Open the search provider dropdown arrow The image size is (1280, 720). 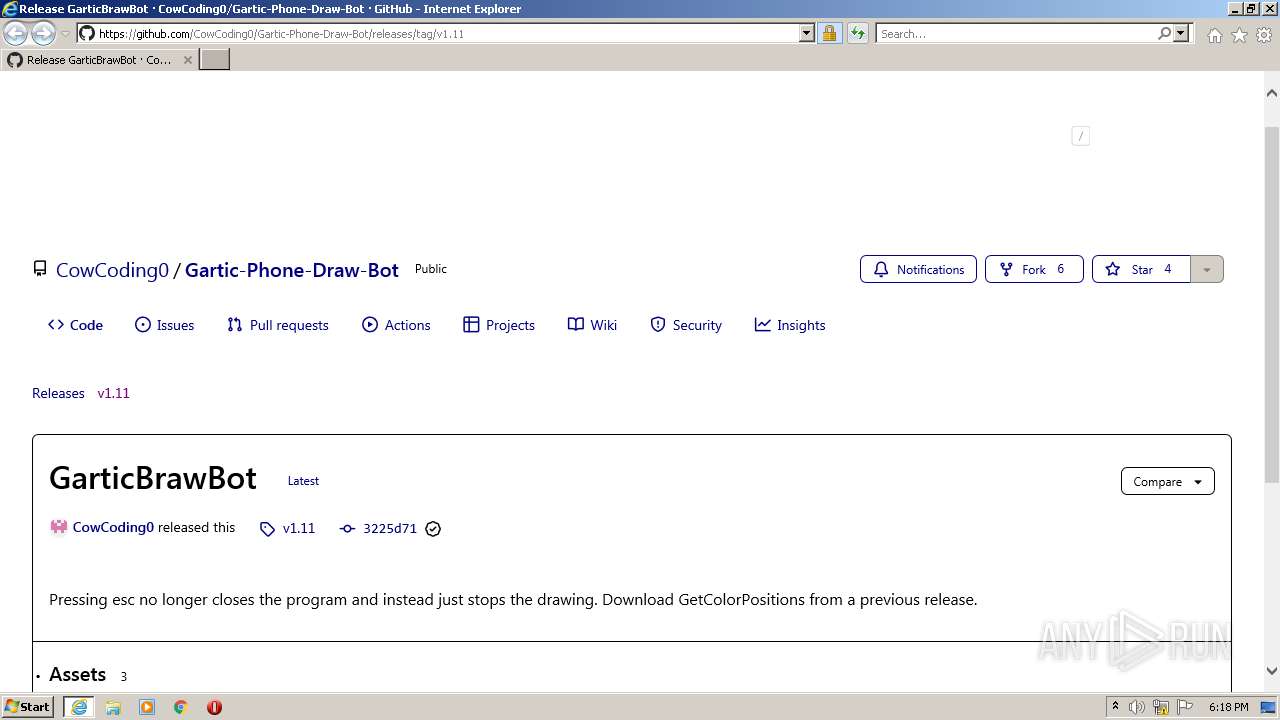coord(1181,33)
